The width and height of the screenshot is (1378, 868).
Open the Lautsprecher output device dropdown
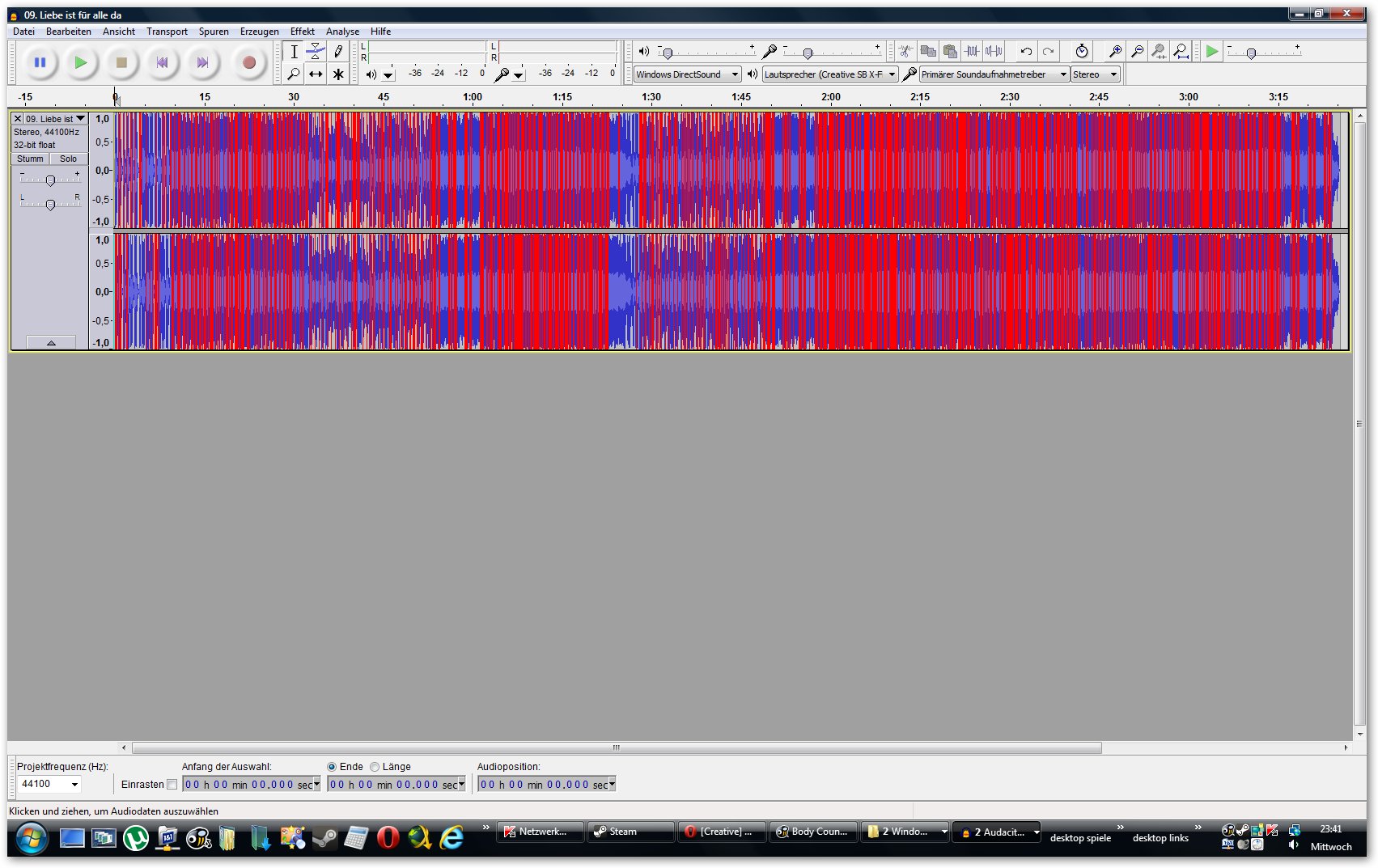[830, 74]
